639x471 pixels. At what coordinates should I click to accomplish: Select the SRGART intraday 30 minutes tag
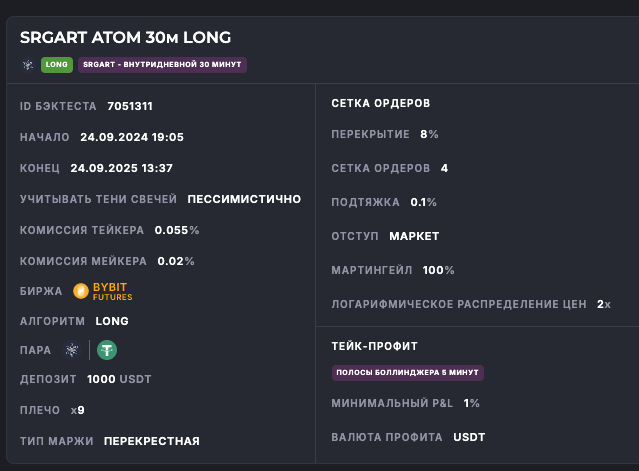coord(163,65)
